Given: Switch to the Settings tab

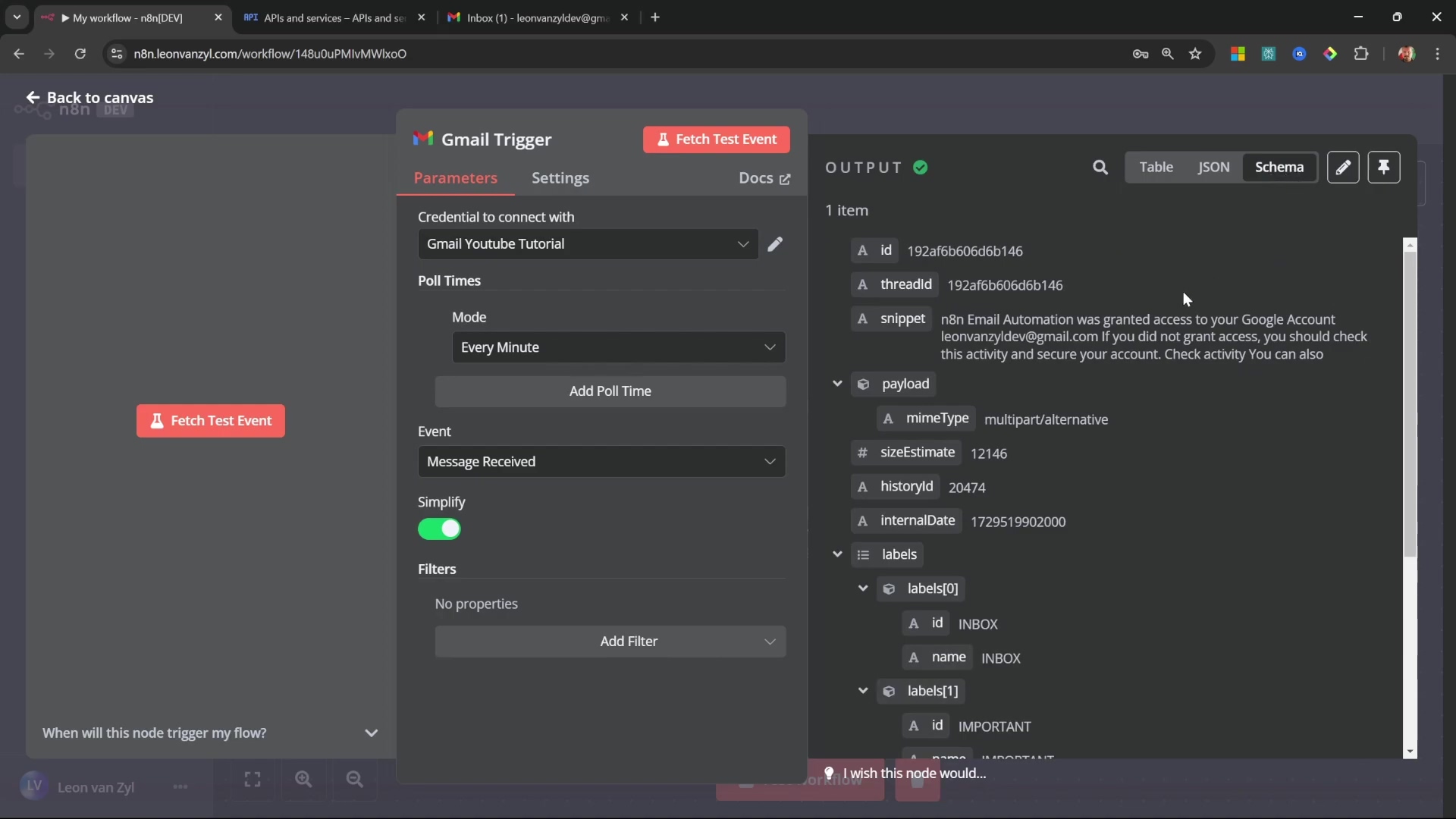Looking at the screenshot, I should point(560,178).
